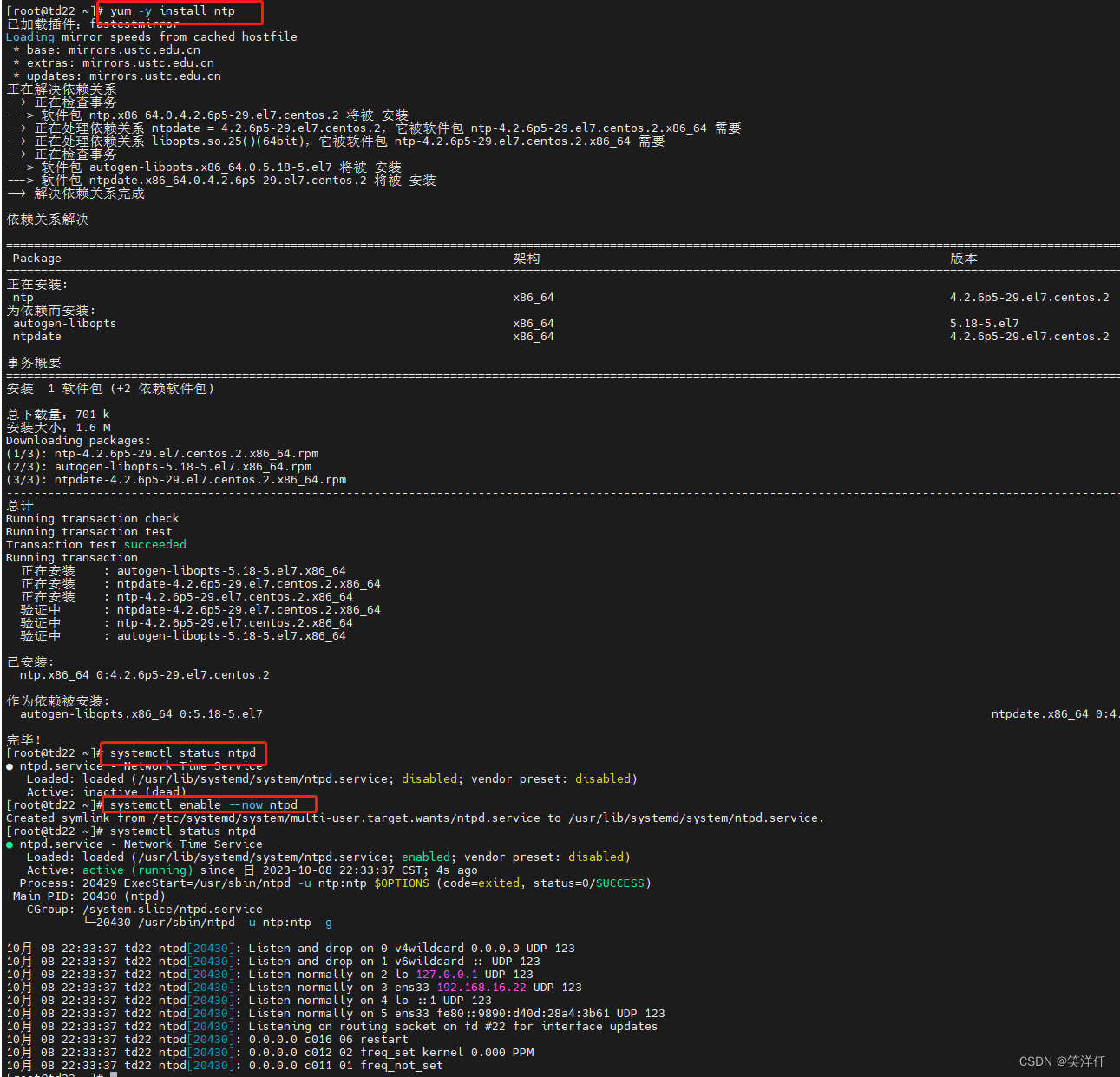Viewport: 1120px width, 1077px height.
Task: Click the '架构' column header
Action: click(x=527, y=259)
